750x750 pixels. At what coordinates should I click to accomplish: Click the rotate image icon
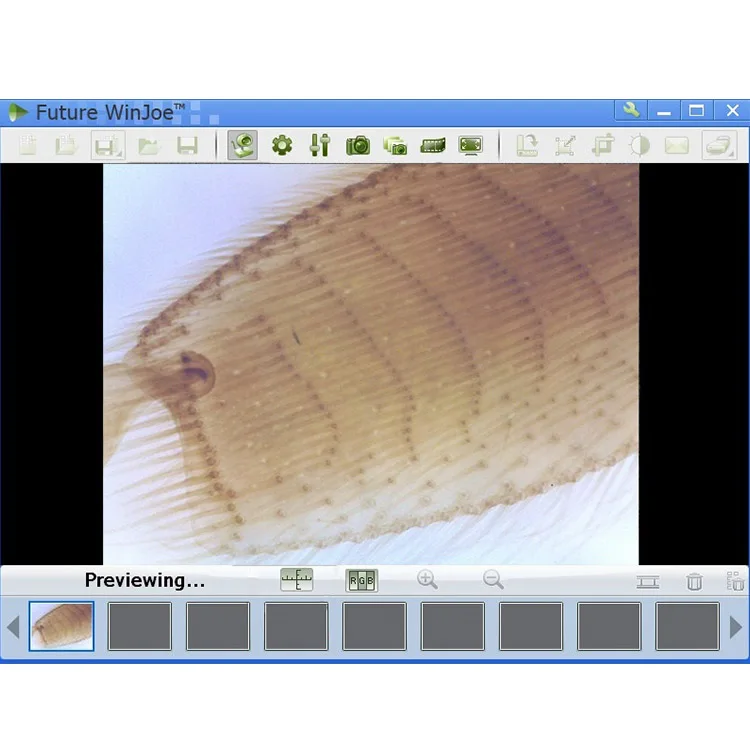pyautogui.click(x=527, y=145)
